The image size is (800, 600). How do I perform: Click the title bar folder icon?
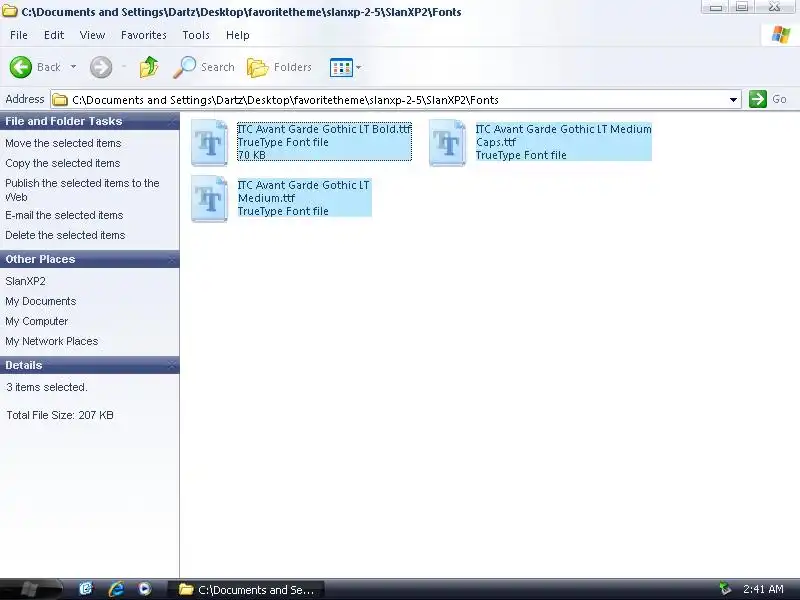10,11
